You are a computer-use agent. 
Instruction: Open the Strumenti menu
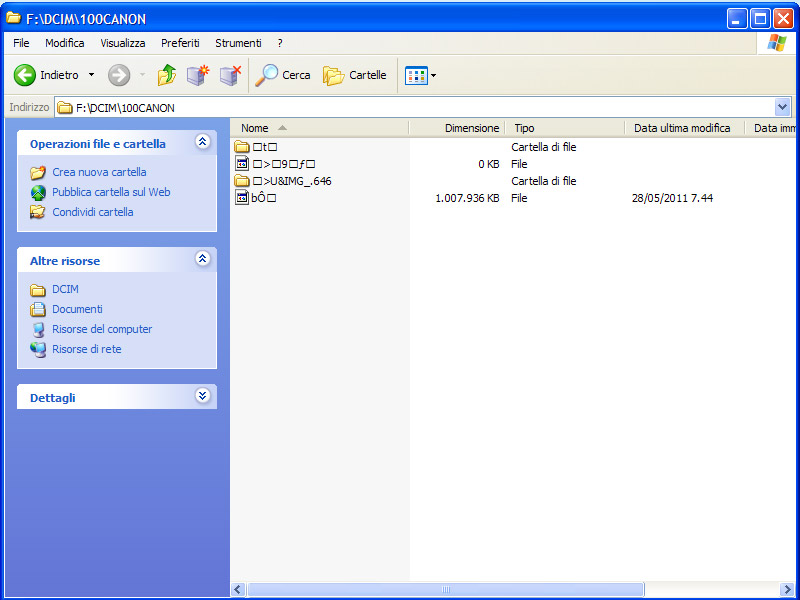click(x=238, y=43)
